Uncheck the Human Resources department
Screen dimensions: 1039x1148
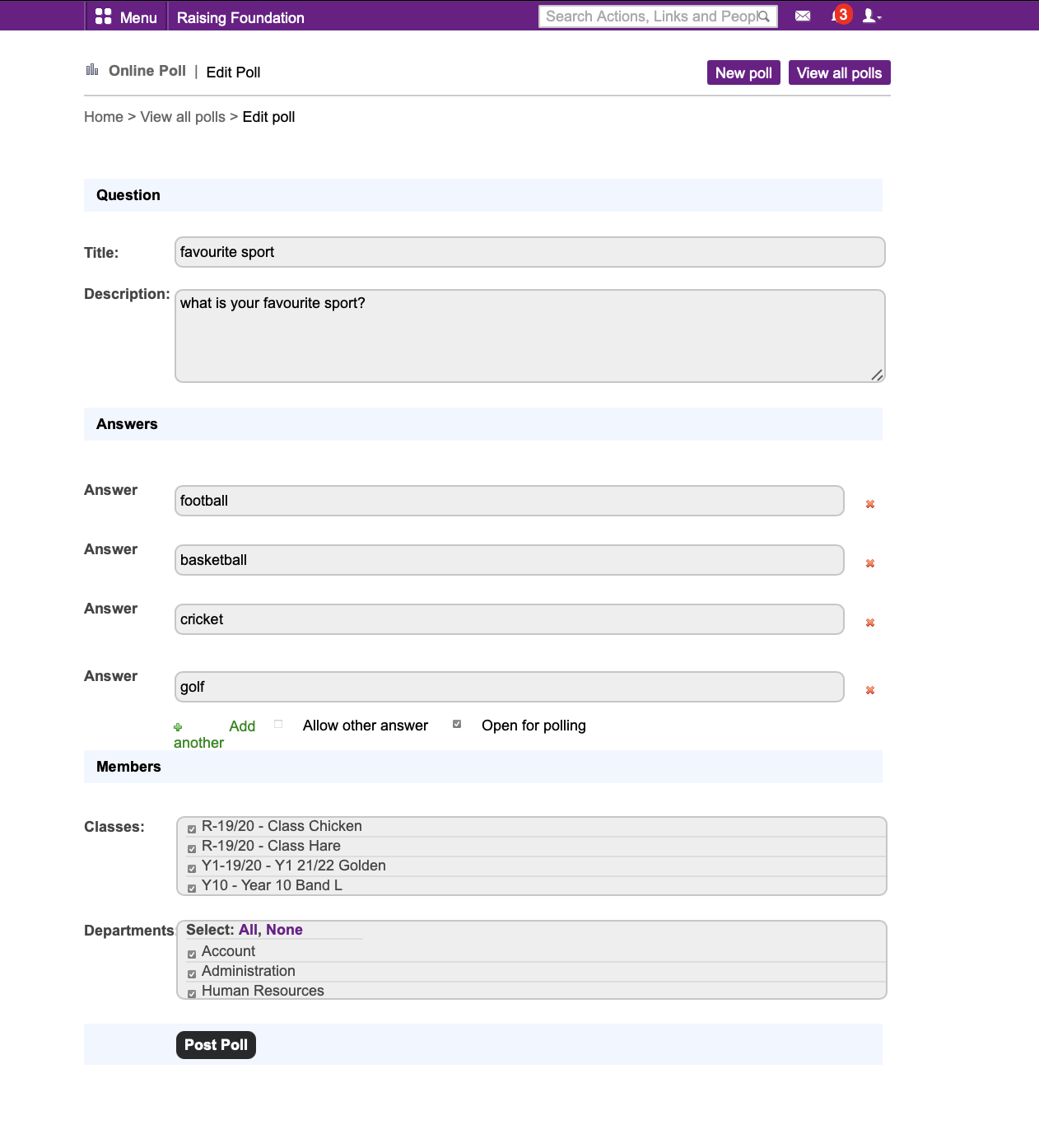[192, 994]
